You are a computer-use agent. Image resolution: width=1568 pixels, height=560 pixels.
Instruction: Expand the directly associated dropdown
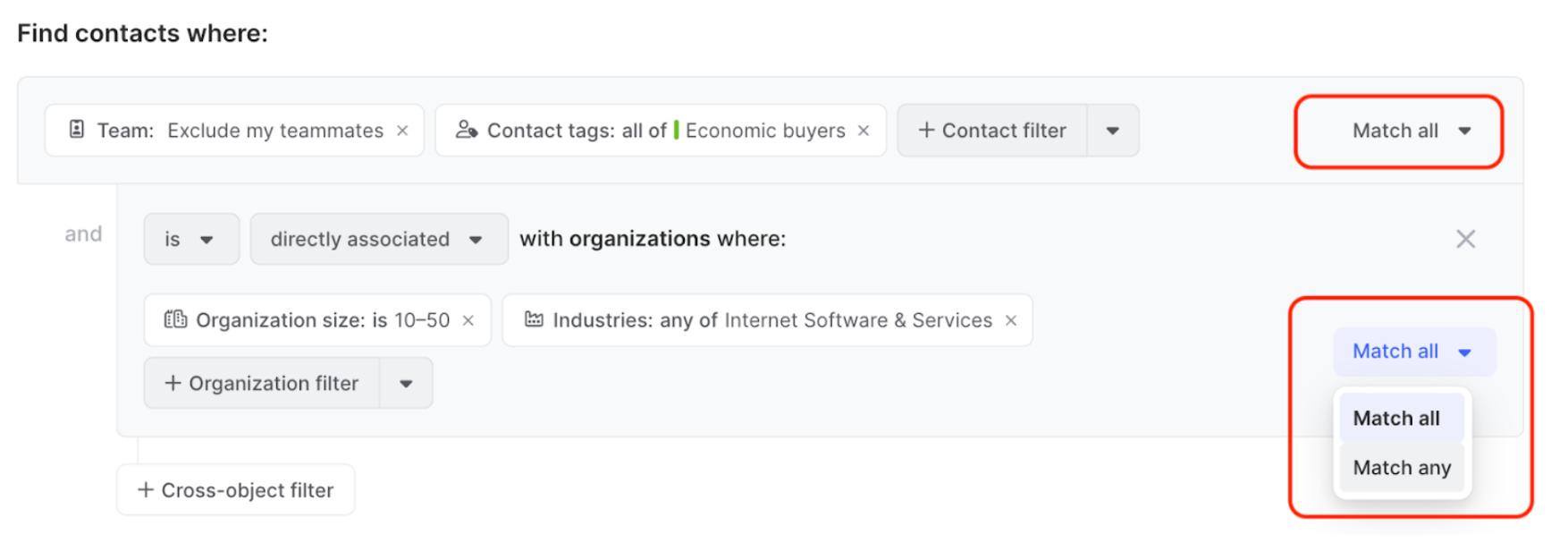[x=378, y=239]
